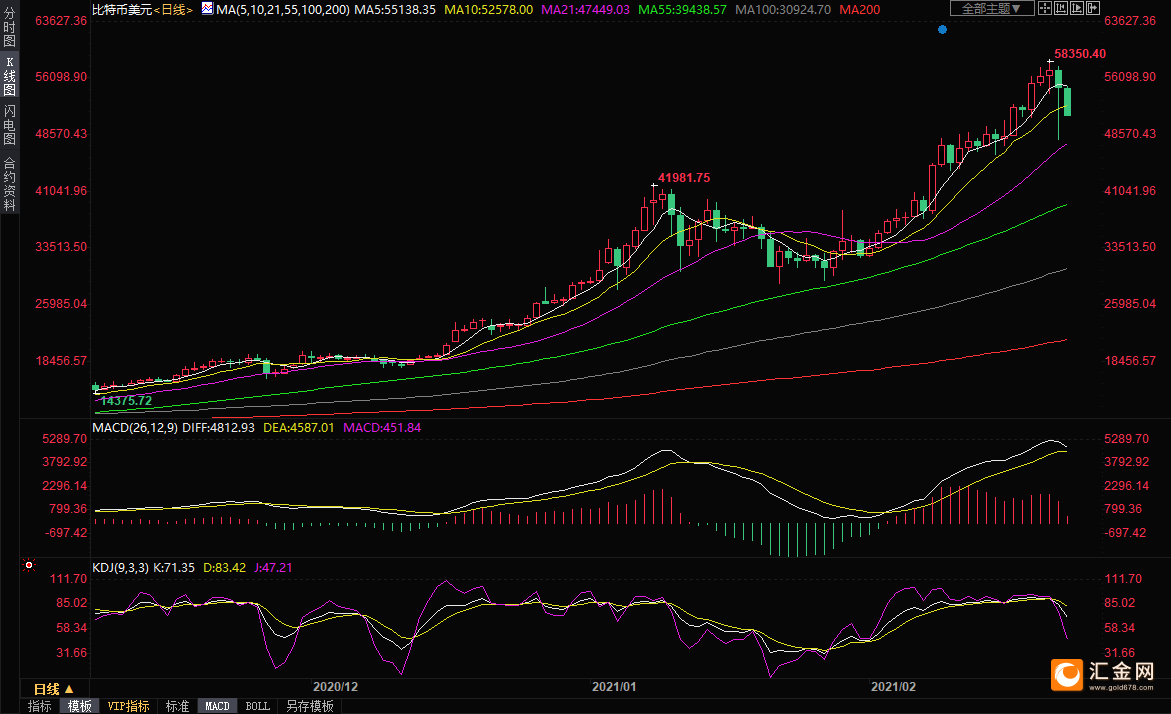Select the BOLL template button

pos(258,706)
